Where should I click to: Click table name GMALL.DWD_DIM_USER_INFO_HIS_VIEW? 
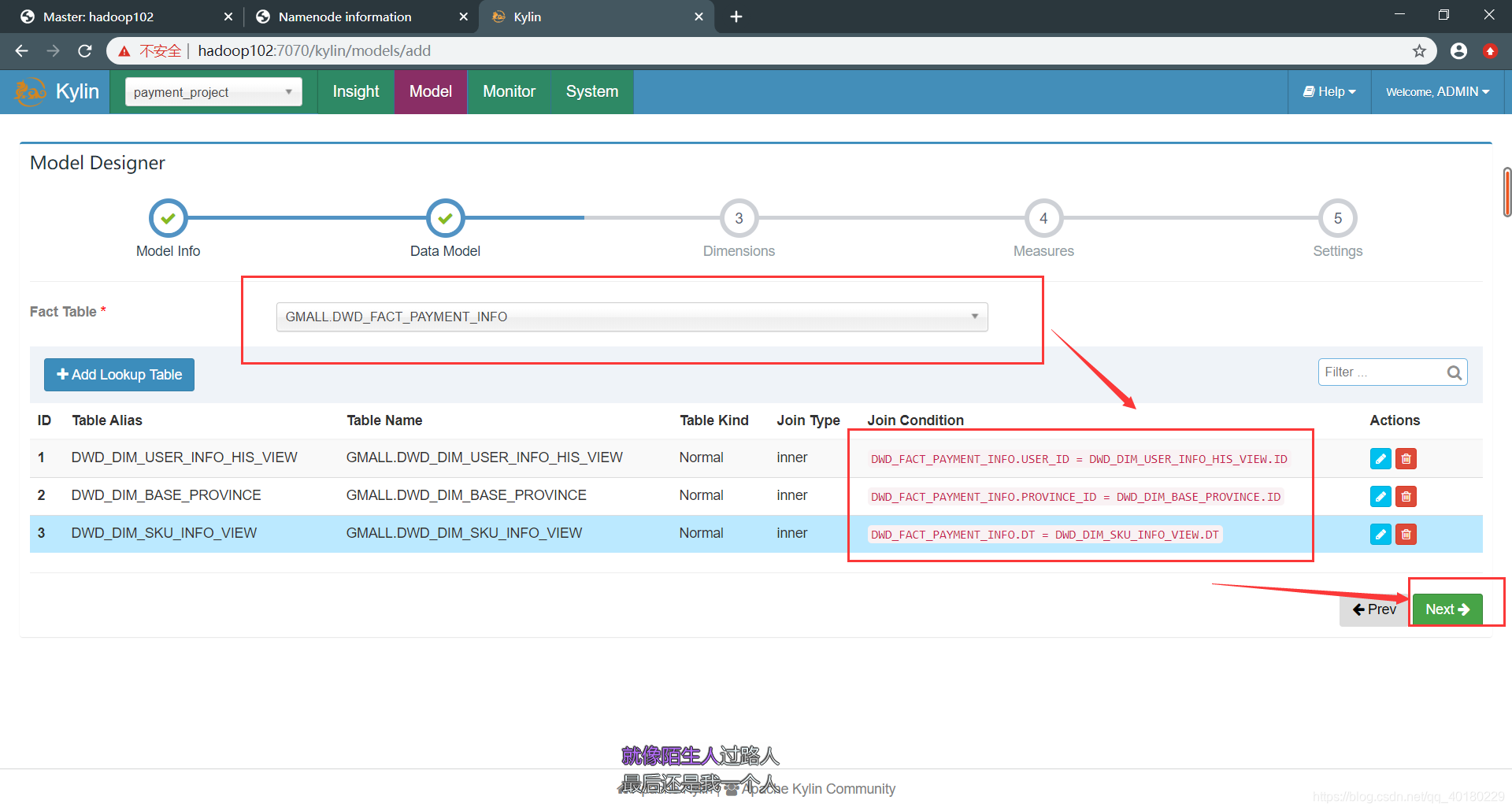pos(484,457)
